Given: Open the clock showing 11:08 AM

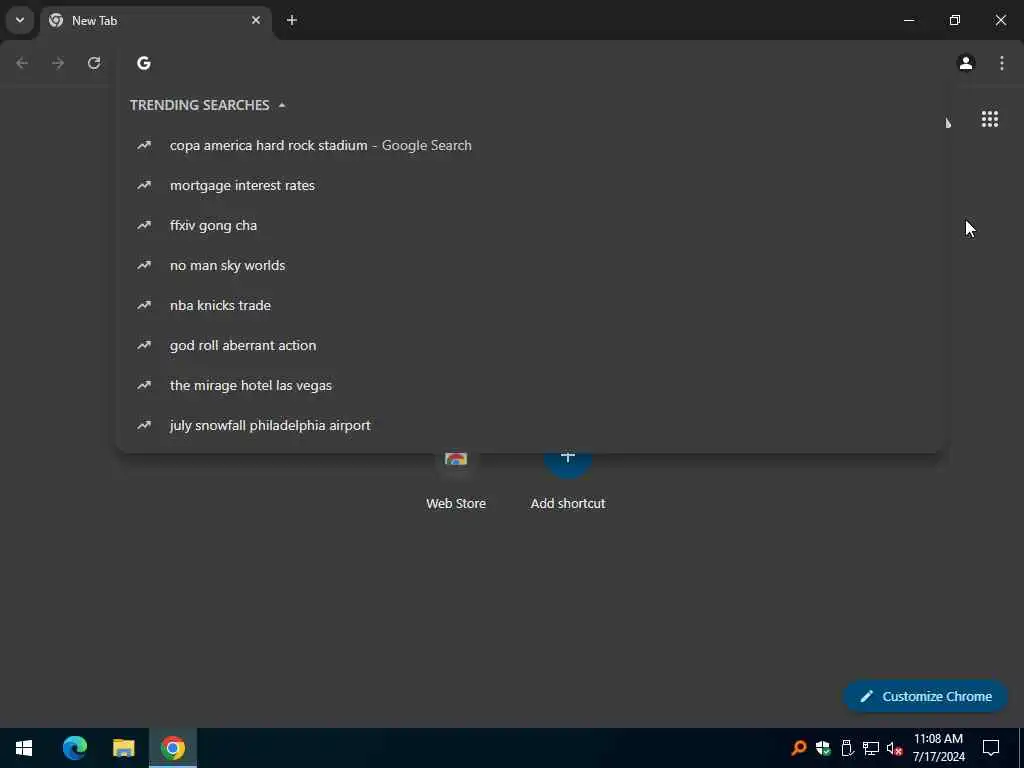Looking at the screenshot, I should pos(938,748).
